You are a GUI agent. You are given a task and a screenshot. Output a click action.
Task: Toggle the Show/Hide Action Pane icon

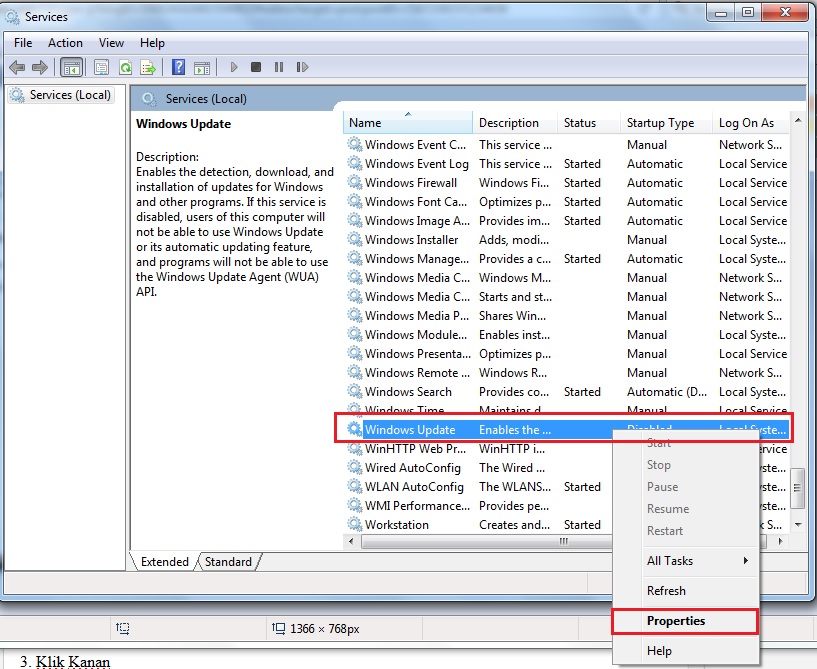(202, 67)
